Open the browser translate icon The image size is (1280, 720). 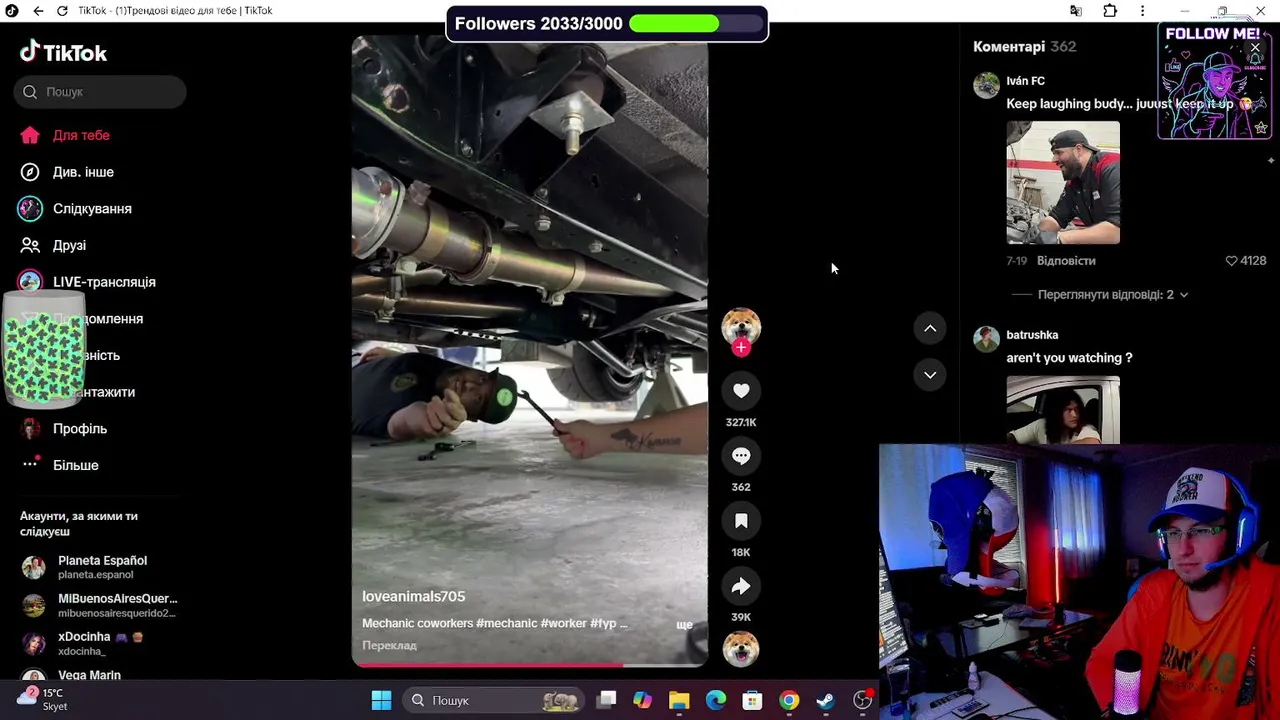(x=1076, y=11)
